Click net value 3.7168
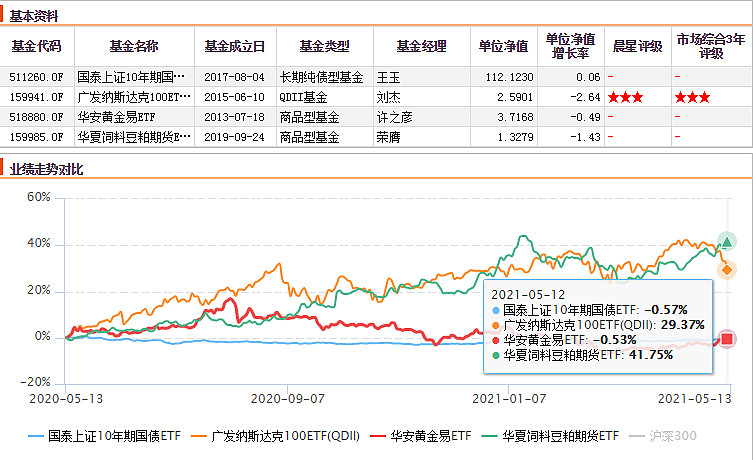Image resolution: width=753 pixels, height=460 pixels. tap(515, 117)
